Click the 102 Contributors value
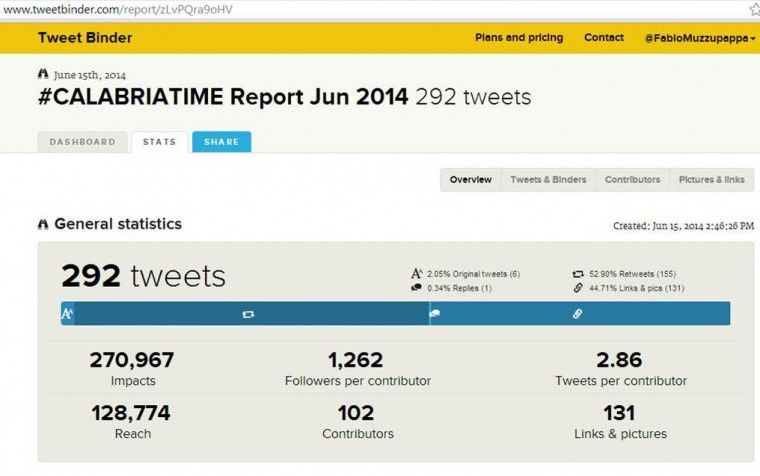 pyautogui.click(x=356, y=413)
